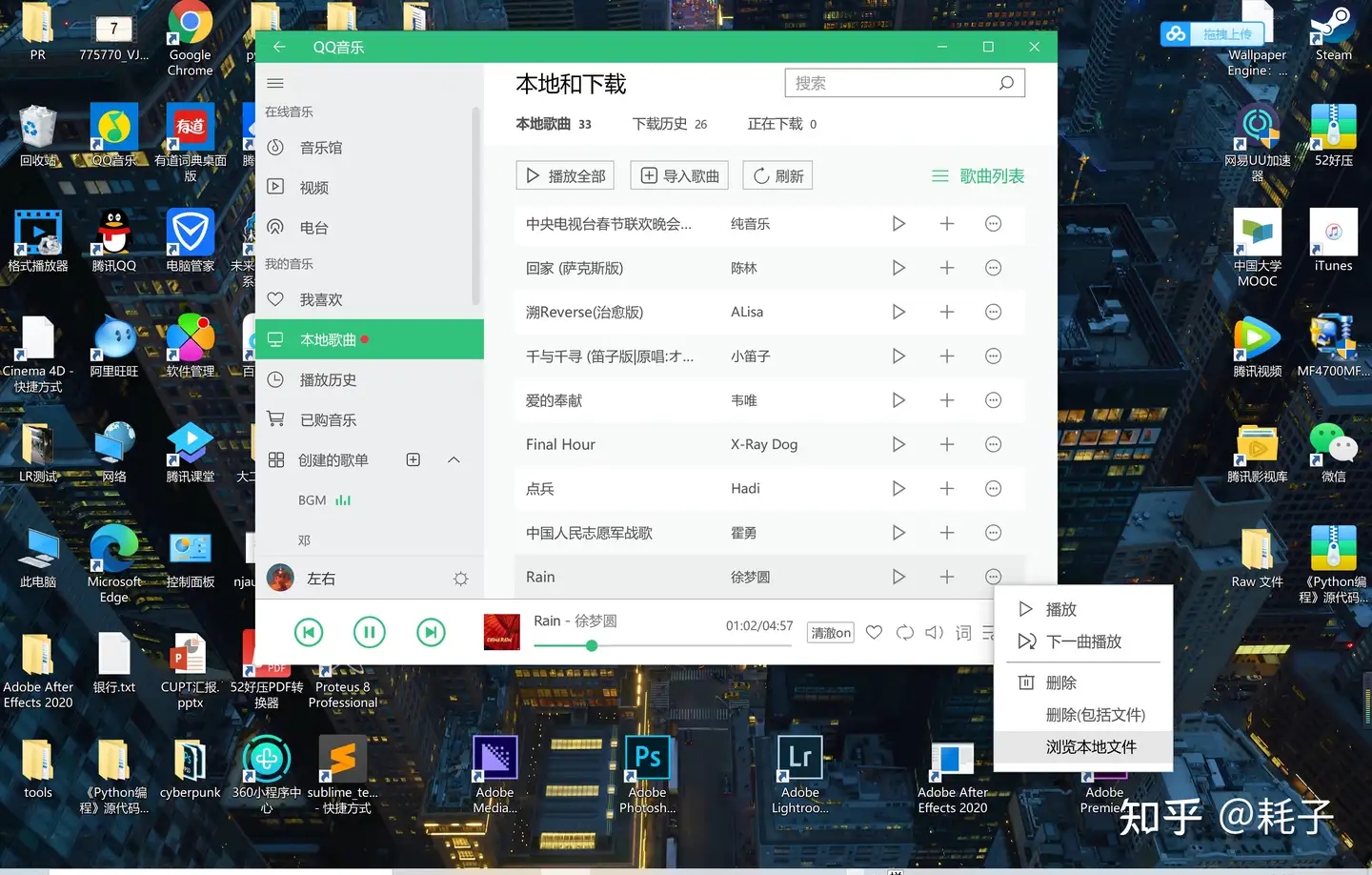Screen dimensions: 1372x875
Task: Add 千与千寻 song to a playlist
Action: pyautogui.click(x=947, y=356)
